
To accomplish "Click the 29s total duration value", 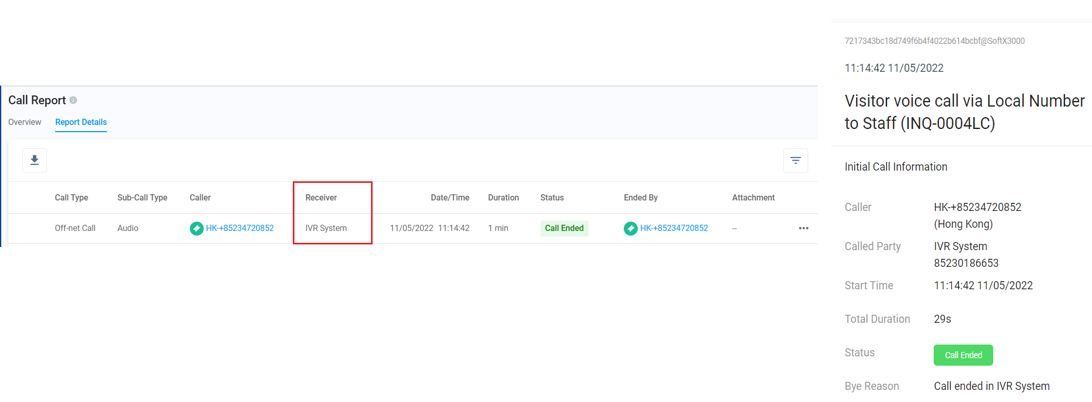I will click(x=942, y=319).
